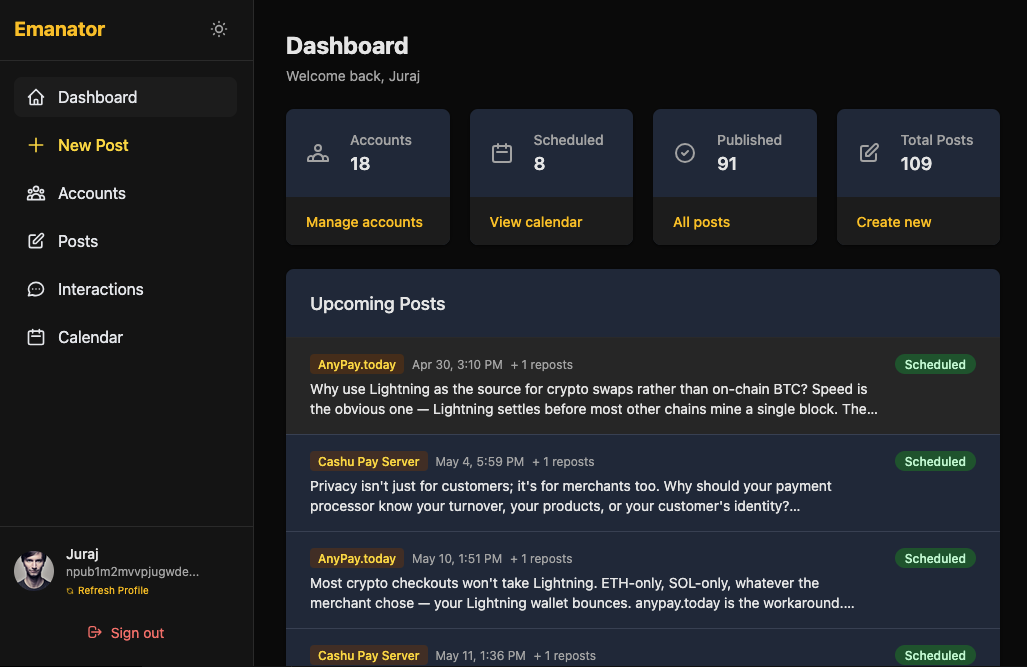
Task: Click the Interactions chat bubble icon
Action: (x=36, y=289)
